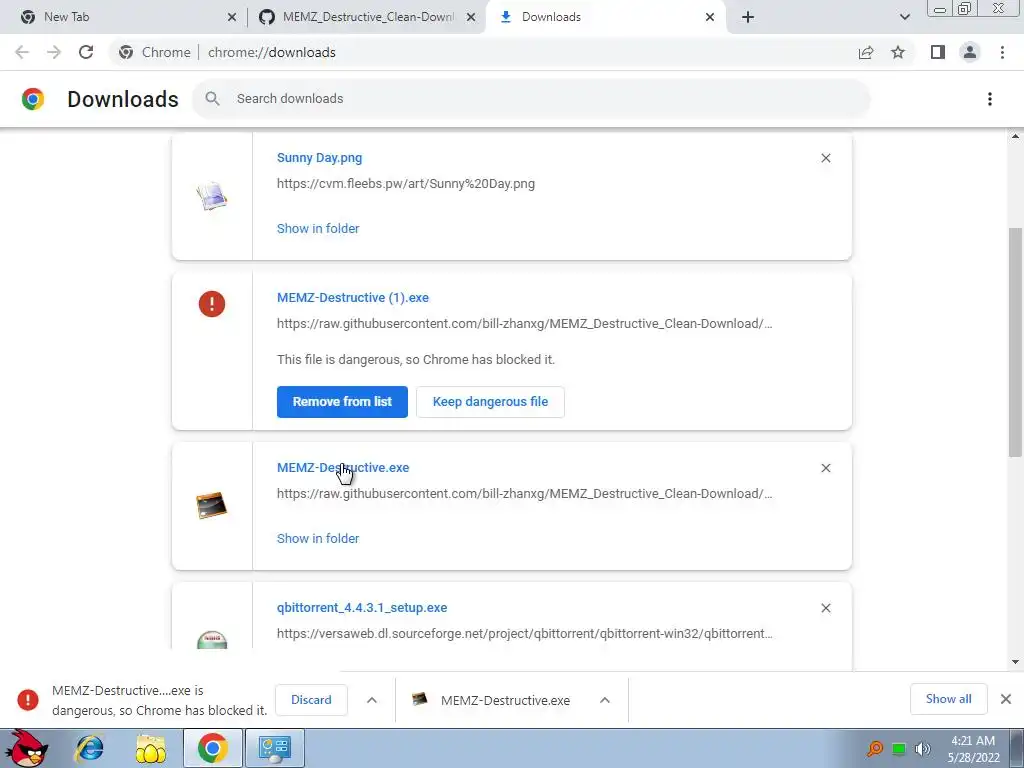
Task: Click Show all downloads button
Action: (x=948, y=699)
